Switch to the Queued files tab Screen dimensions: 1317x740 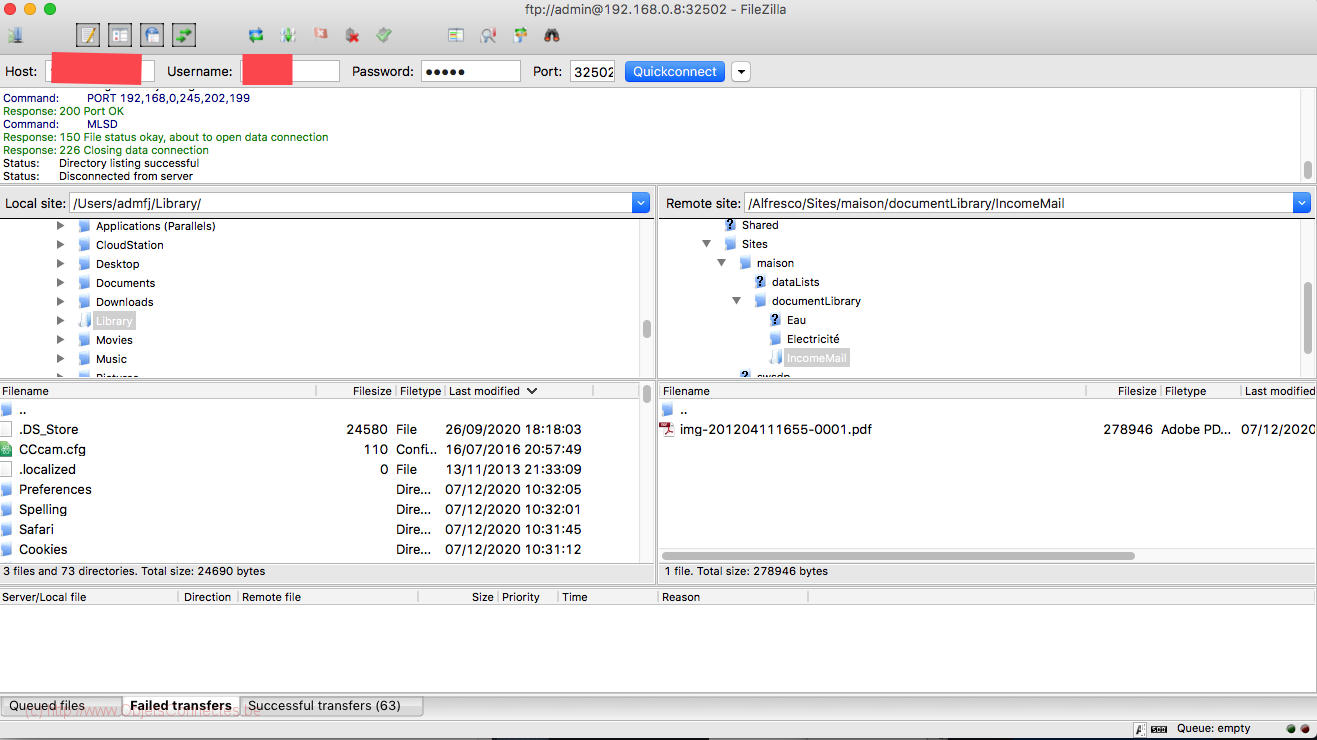[61, 706]
